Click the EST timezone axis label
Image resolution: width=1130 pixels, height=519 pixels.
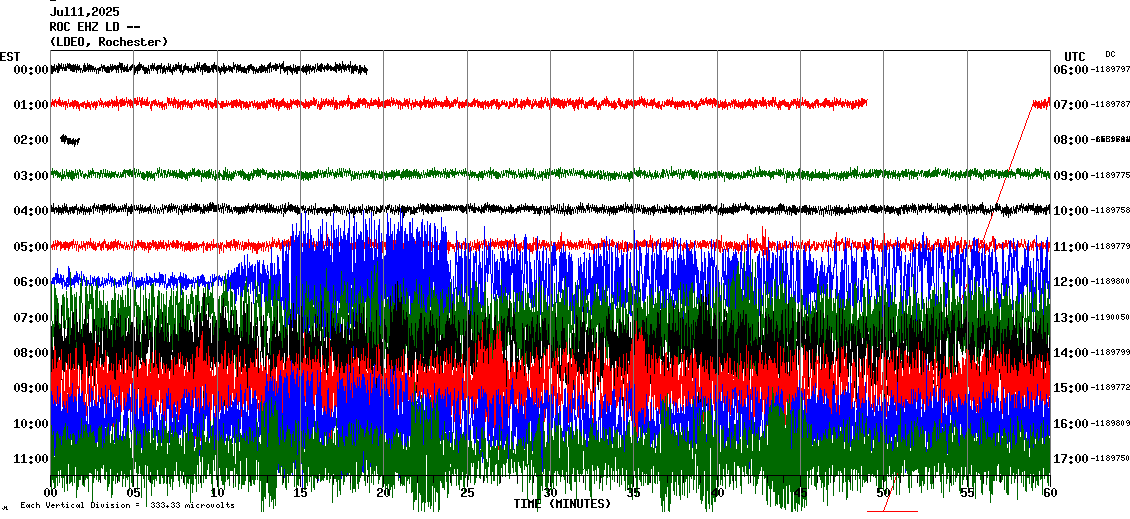tap(10, 56)
